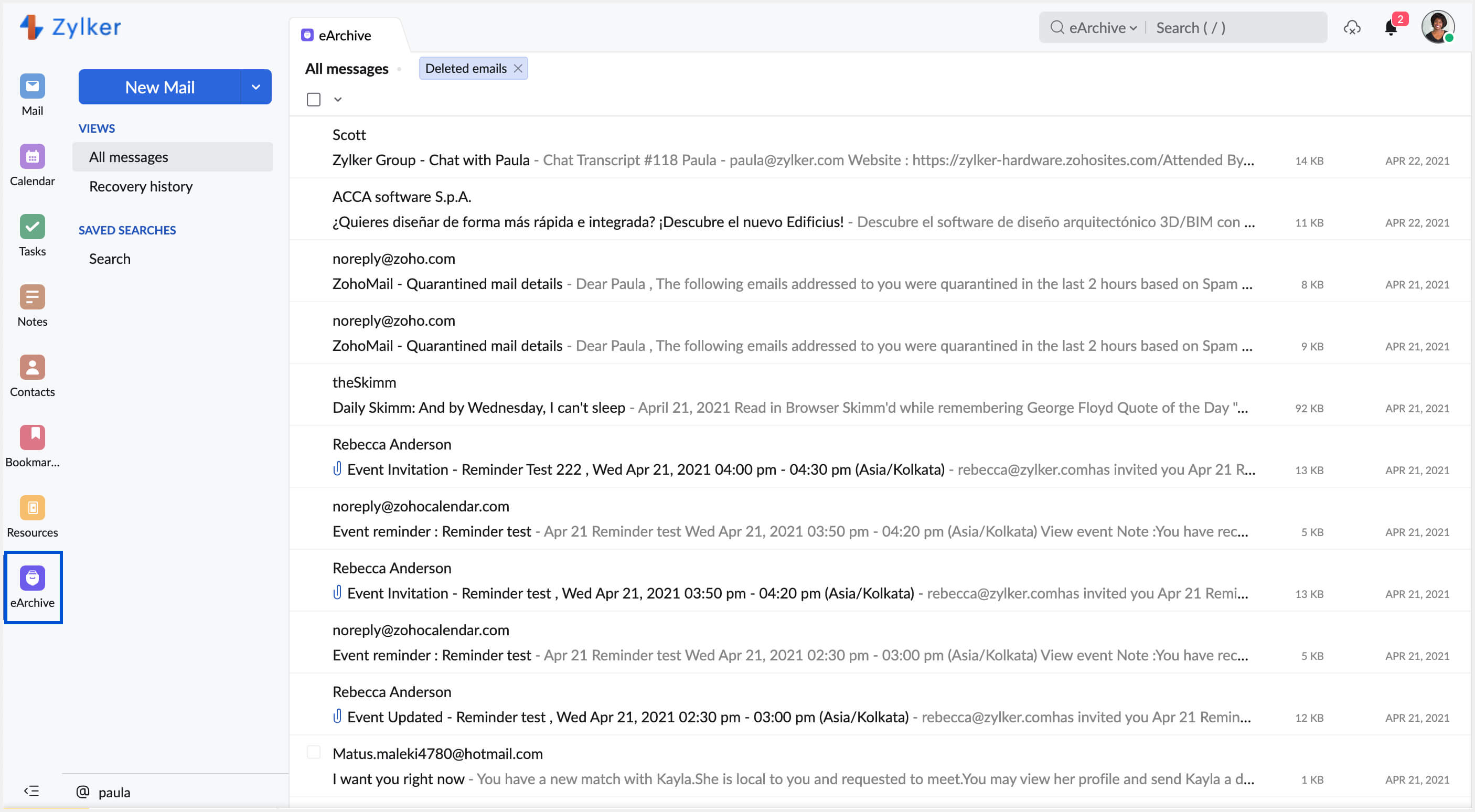Expand the New Mail dropdown arrow
Screen dimensions: 1475x812
255,87
